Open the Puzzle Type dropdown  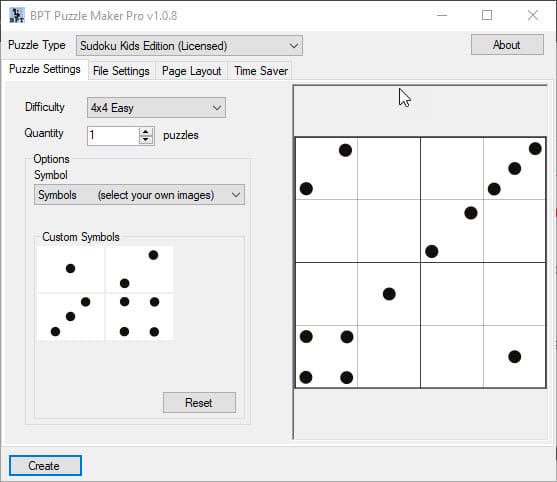click(x=189, y=45)
